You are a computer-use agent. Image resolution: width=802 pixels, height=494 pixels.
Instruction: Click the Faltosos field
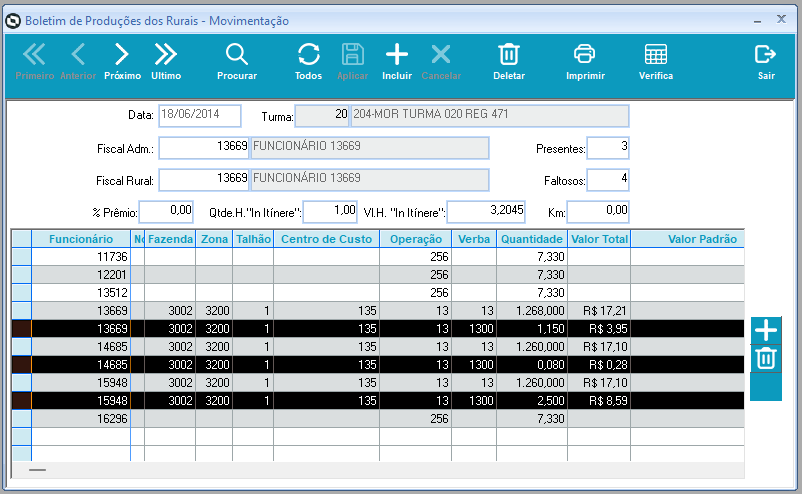(x=608, y=179)
